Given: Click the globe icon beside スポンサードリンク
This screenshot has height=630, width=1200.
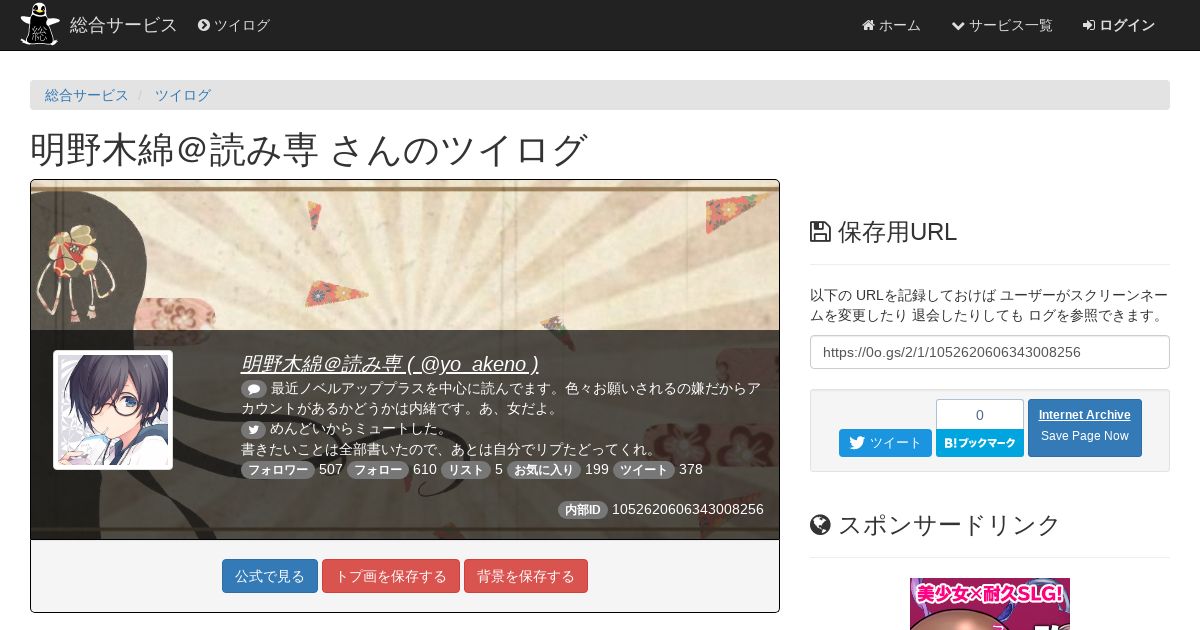Looking at the screenshot, I should 820,525.
